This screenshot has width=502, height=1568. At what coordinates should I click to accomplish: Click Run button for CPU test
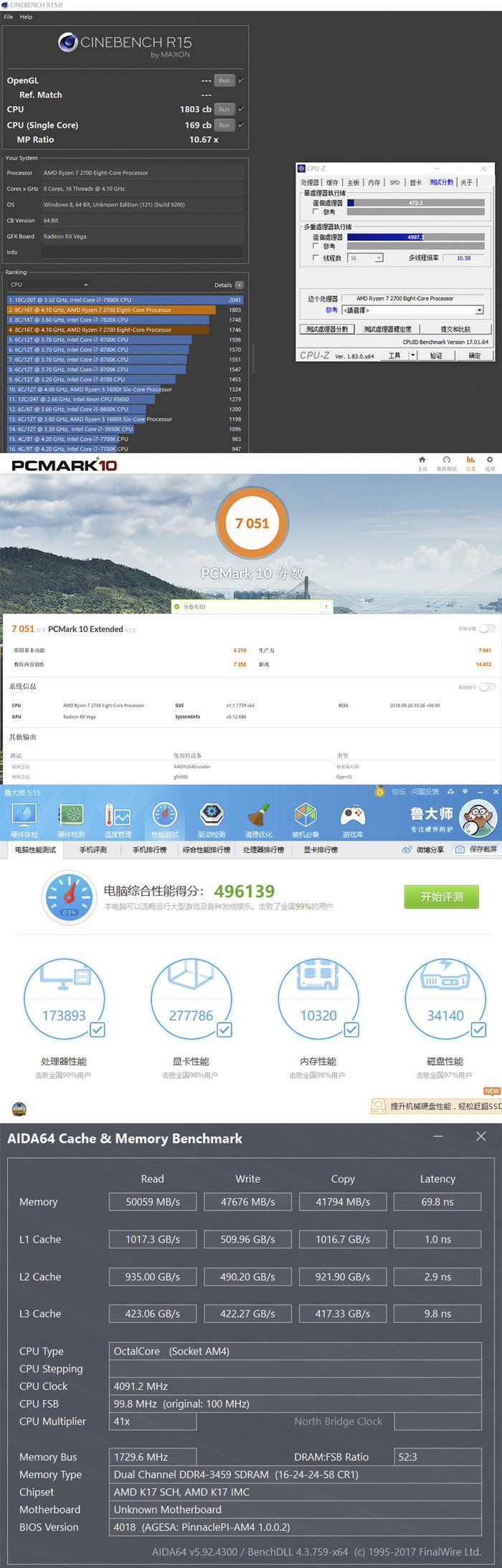(224, 109)
